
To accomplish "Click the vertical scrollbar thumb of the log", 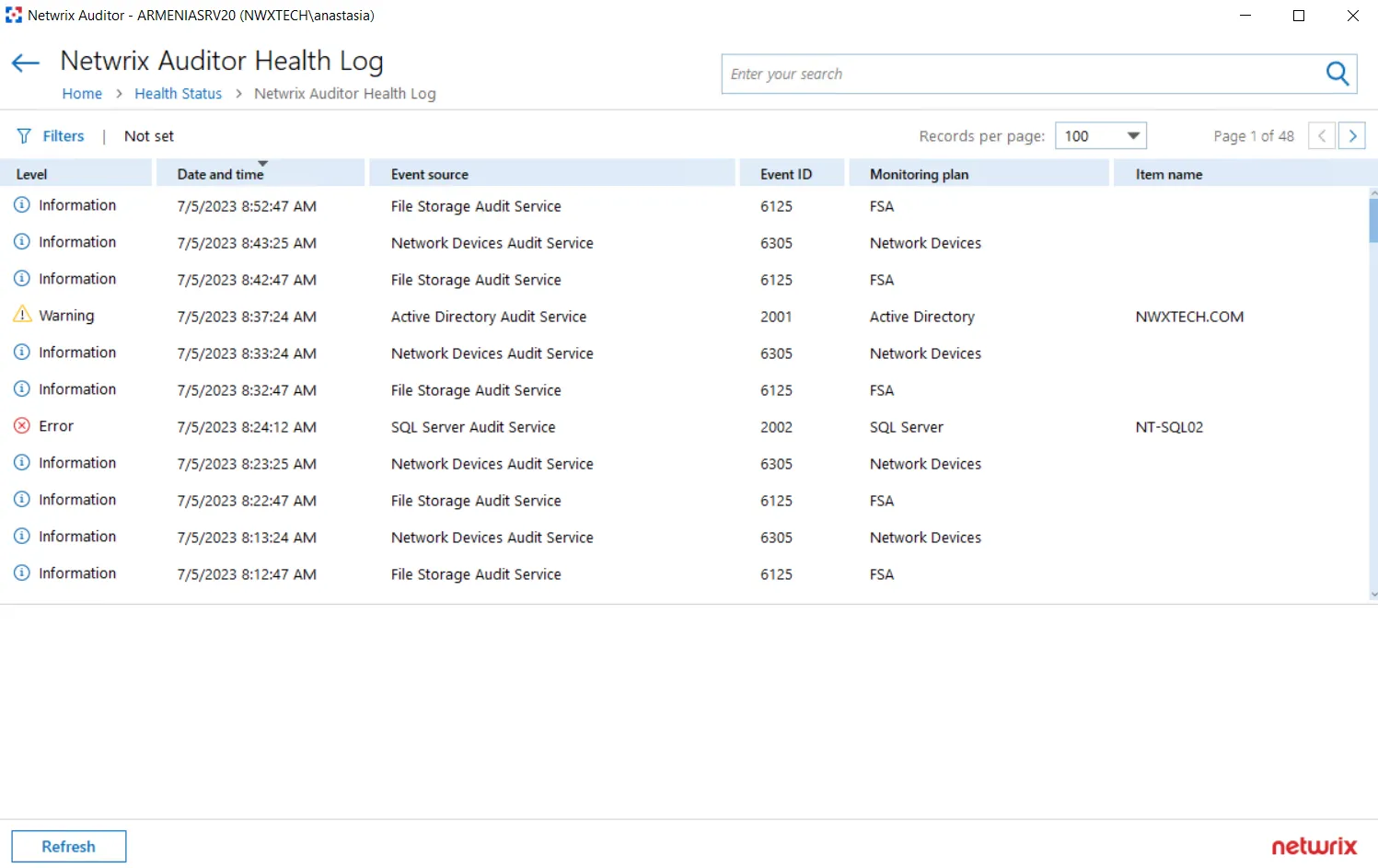I will coord(1373,221).
